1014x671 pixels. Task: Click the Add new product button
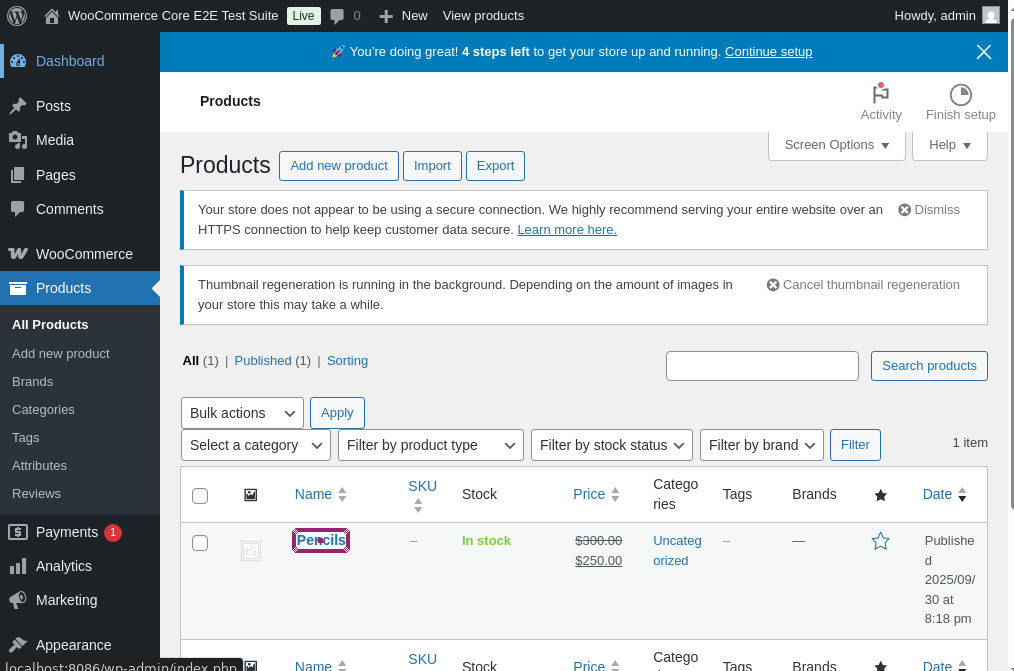click(339, 166)
